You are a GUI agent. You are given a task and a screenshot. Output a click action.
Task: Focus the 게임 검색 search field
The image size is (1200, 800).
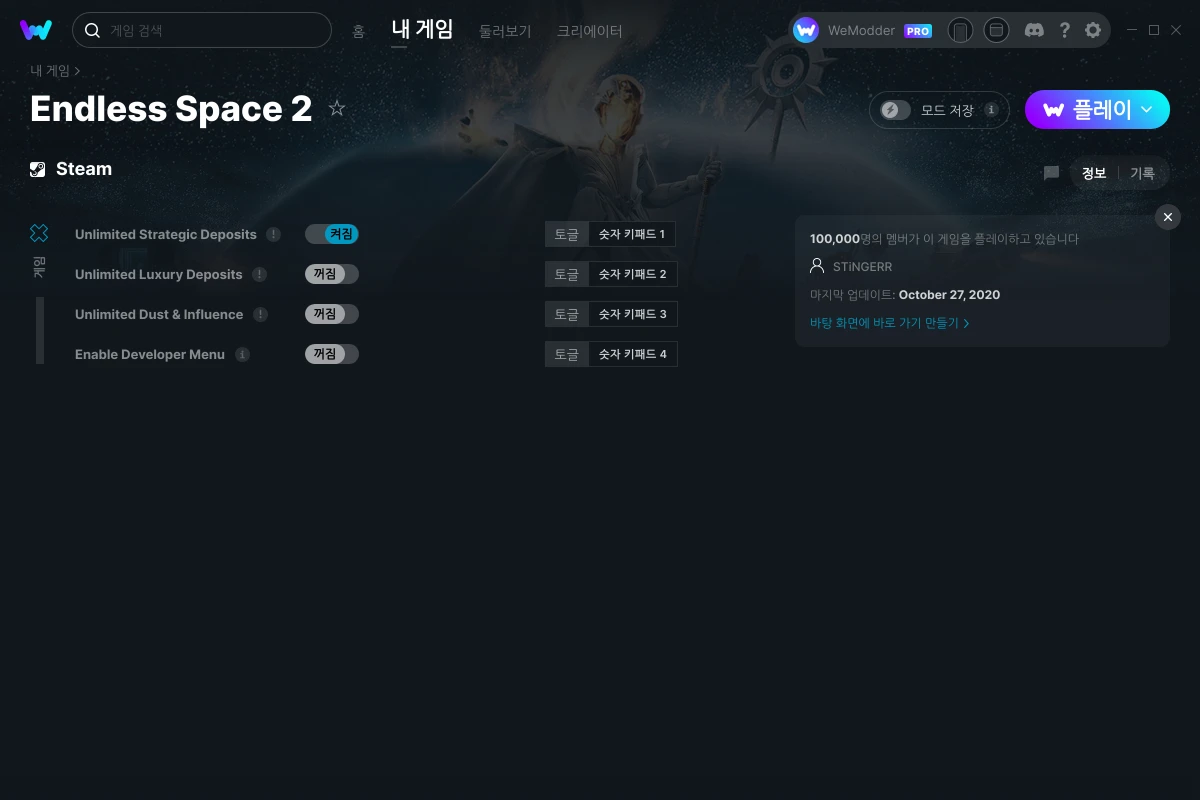[202, 30]
